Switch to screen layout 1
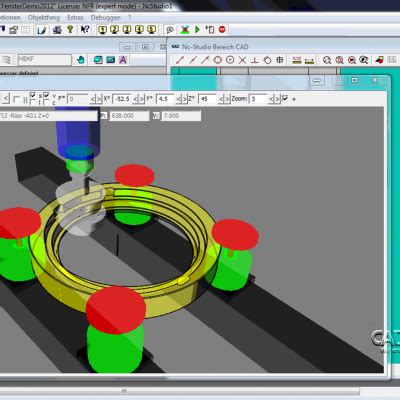This screenshot has height=400, width=400. 103,30
